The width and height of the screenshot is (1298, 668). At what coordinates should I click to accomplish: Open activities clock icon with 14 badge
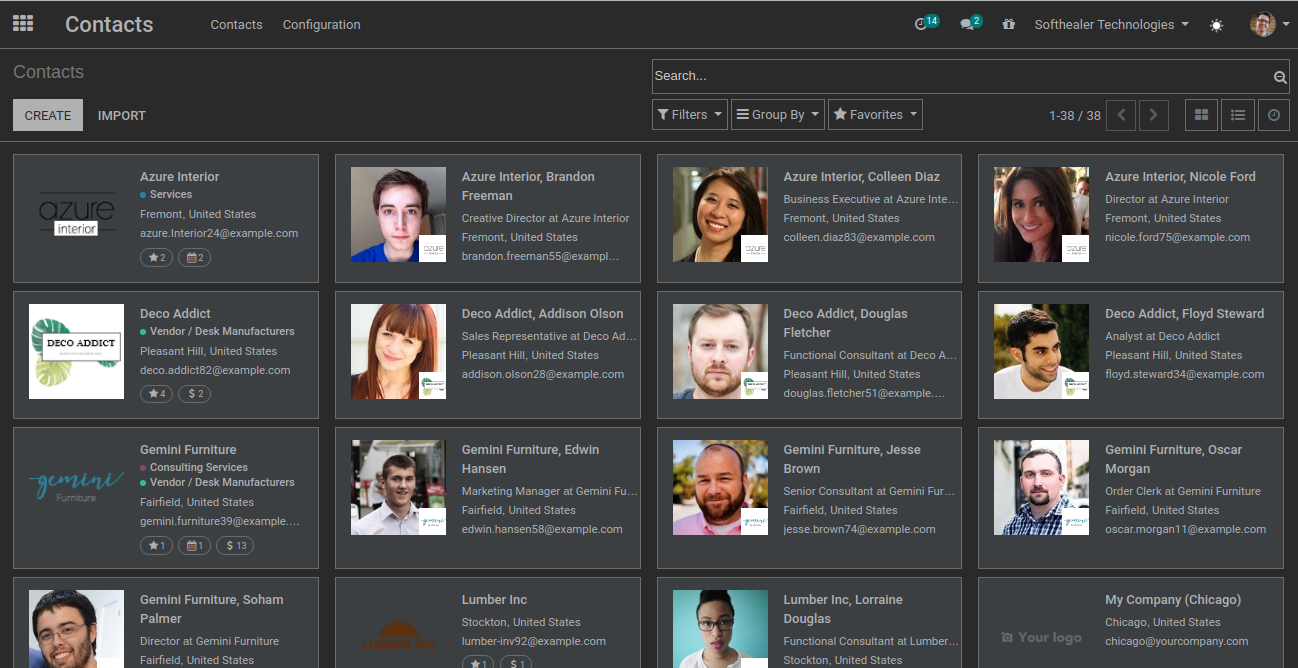click(926, 23)
